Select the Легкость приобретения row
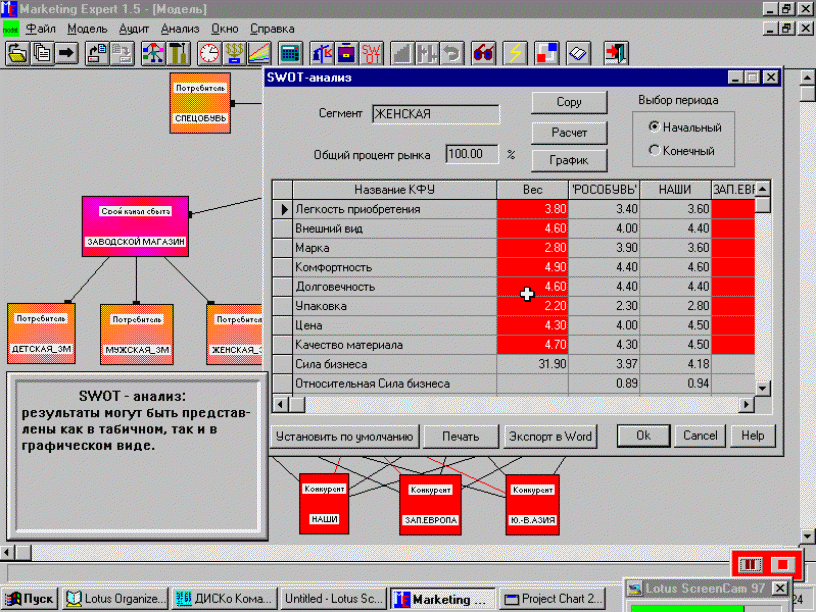This screenshot has height=612, width=816. [394, 209]
